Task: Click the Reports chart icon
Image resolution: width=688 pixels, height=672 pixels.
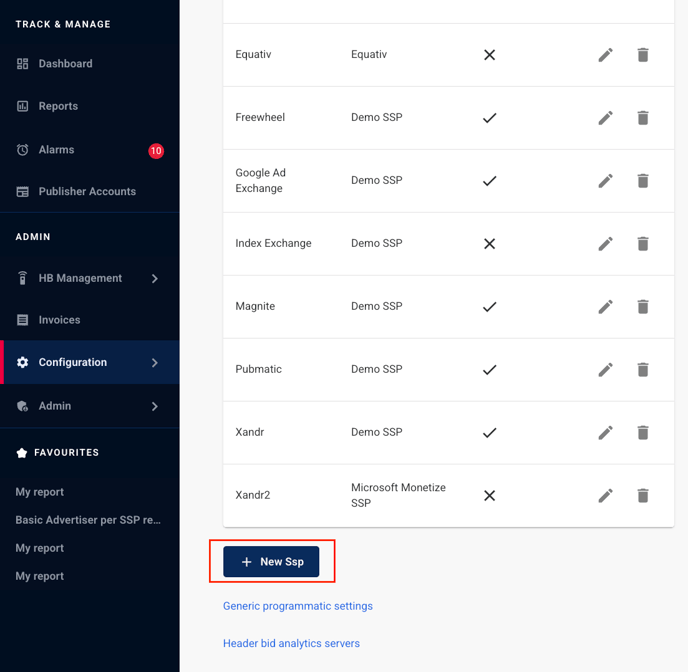Action: coord(22,106)
